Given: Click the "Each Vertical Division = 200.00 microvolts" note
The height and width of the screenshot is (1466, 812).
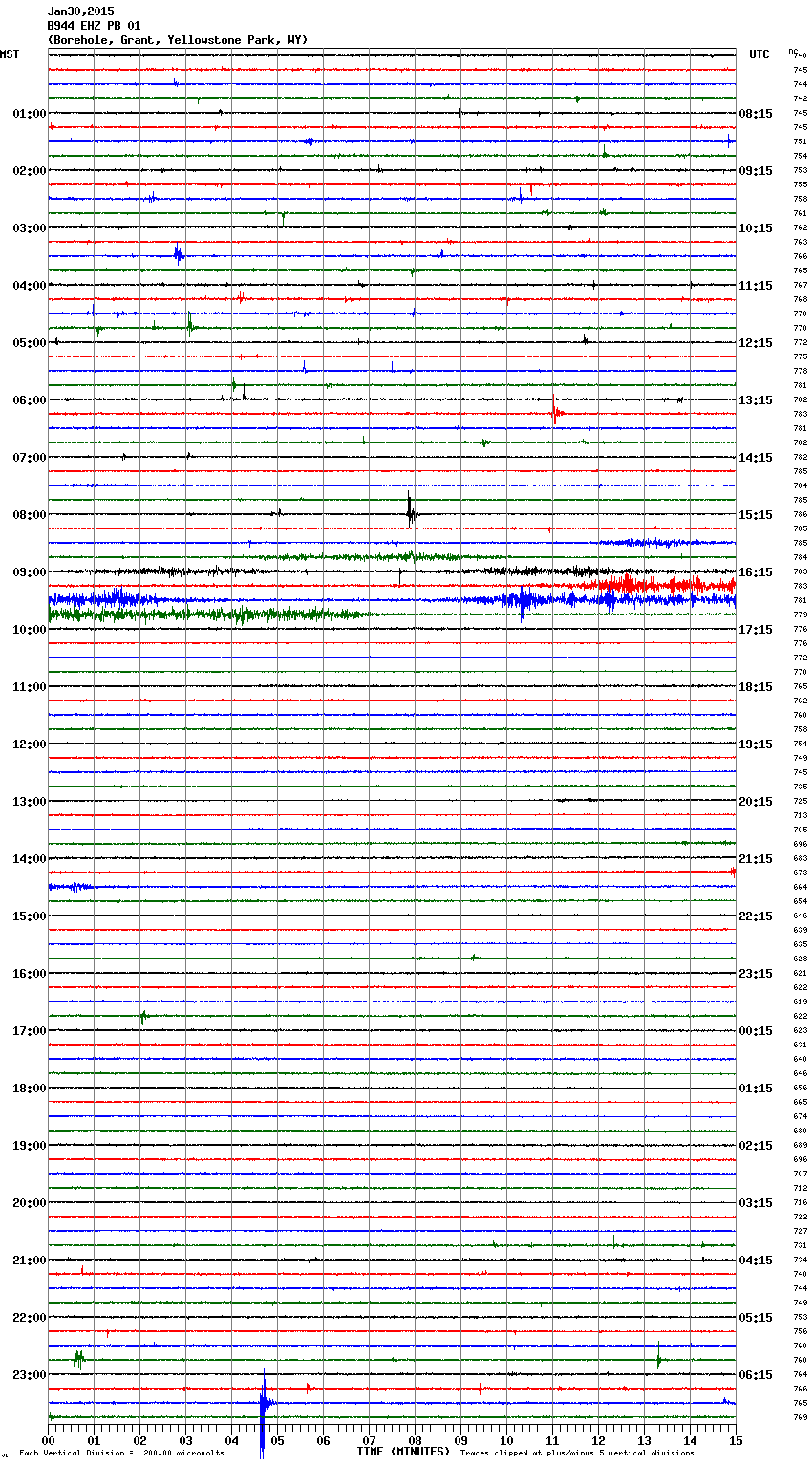Looking at the screenshot, I should tap(121, 1453).
